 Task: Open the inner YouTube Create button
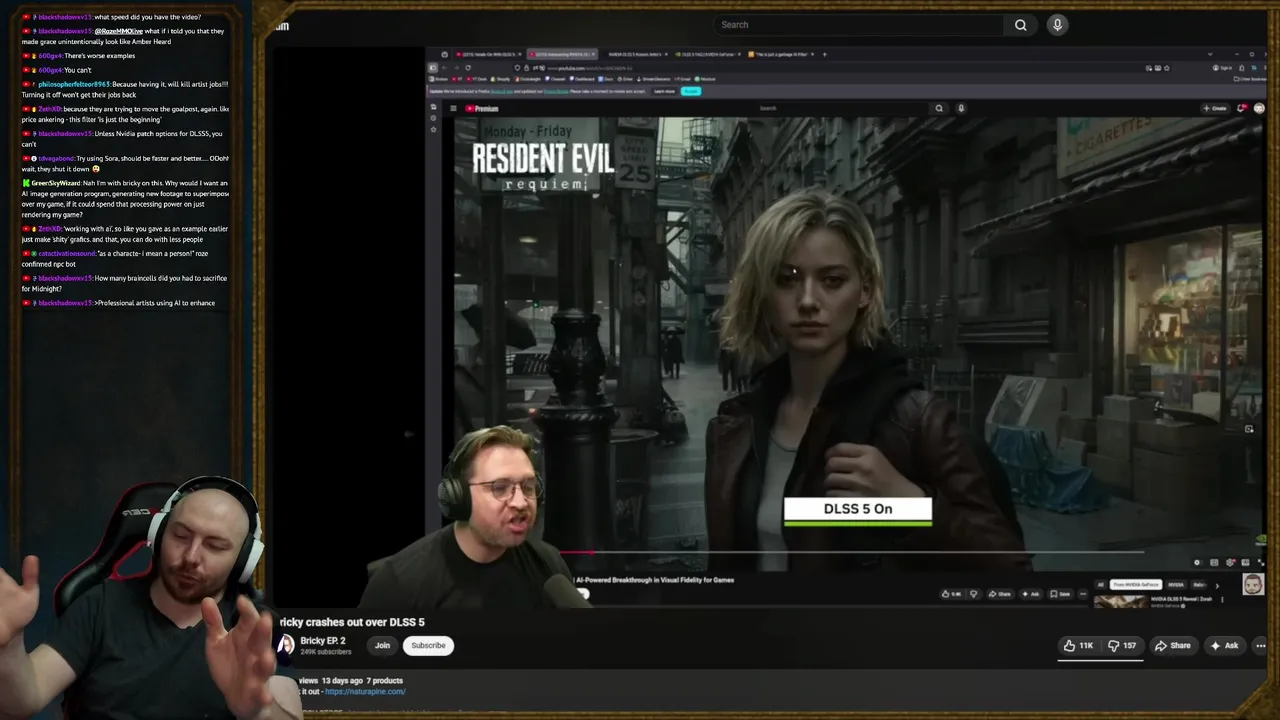1215,108
